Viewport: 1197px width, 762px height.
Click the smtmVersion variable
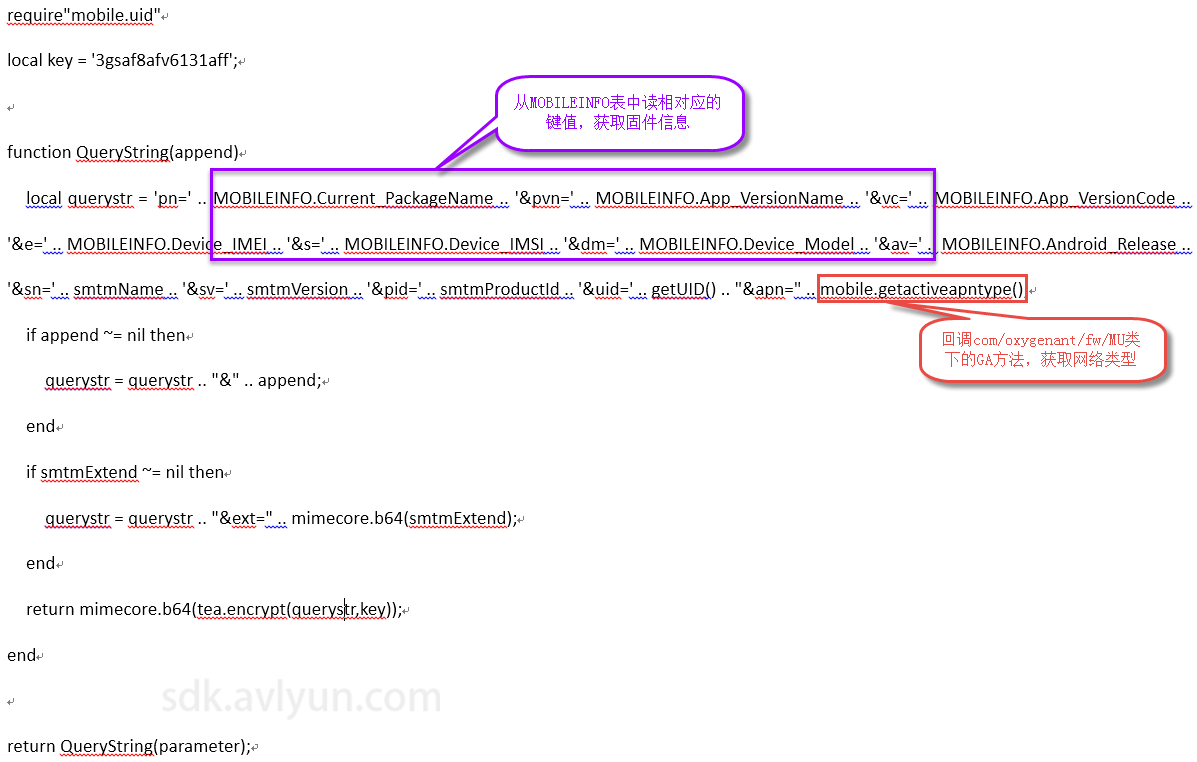pyautogui.click(x=297, y=289)
